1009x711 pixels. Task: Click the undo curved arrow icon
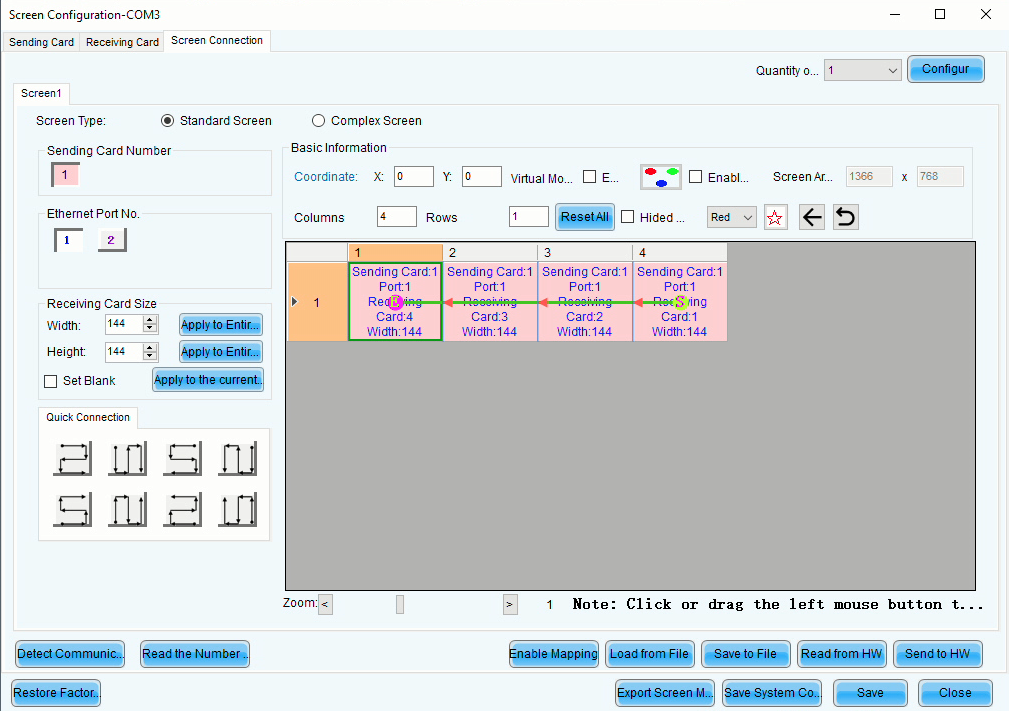click(845, 218)
